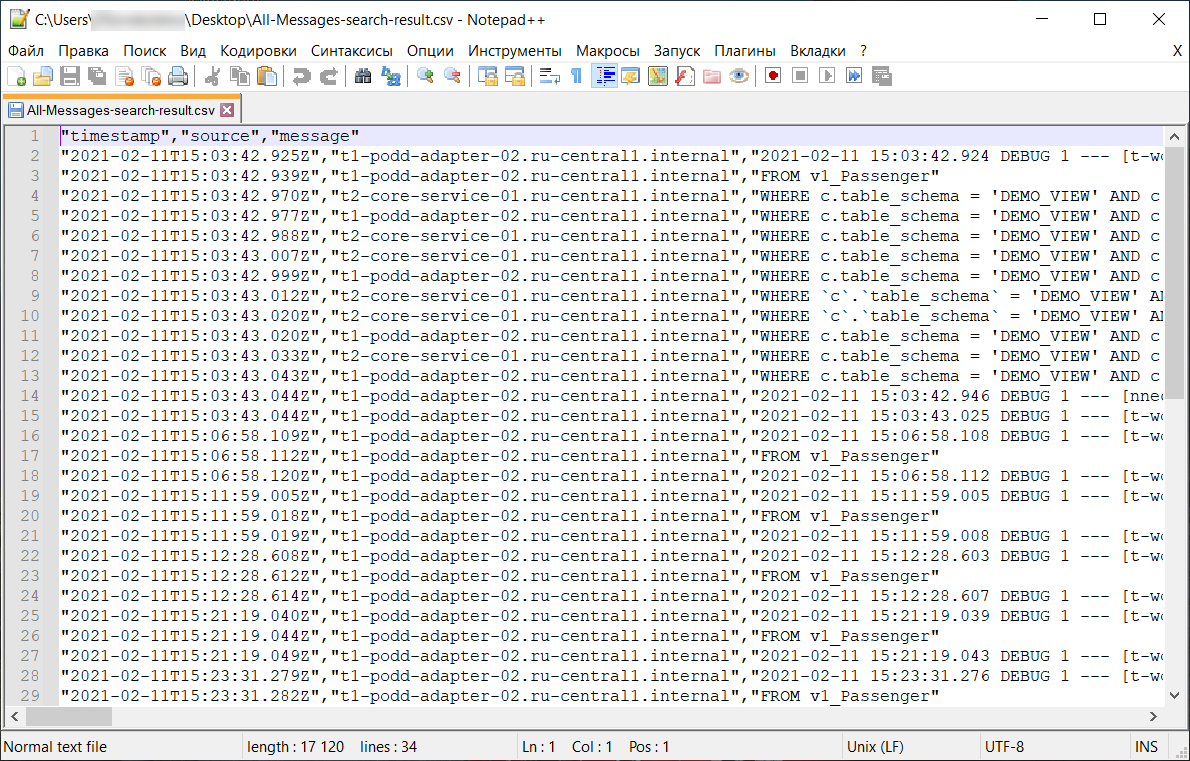Image resolution: width=1190 pixels, height=761 pixels.
Task: Close the All-Messages-search-result.csv tab
Action: [x=227, y=110]
